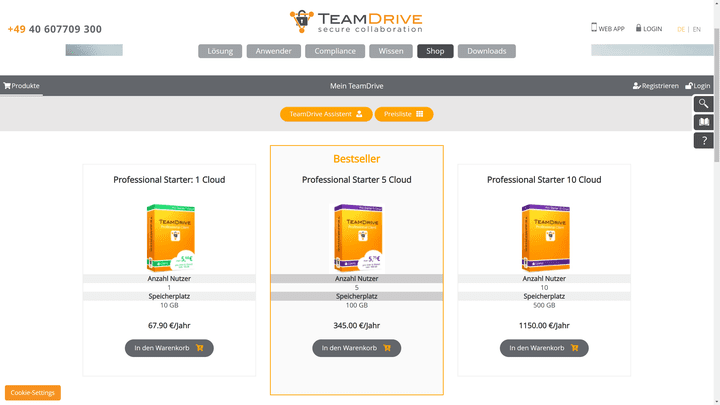Switch language to DE
Viewport: 720px width, 405px height.
coord(681,29)
